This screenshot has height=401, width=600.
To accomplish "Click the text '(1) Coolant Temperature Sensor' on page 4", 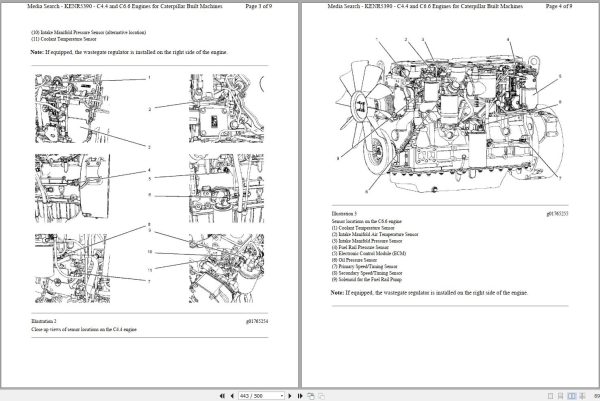I will pos(363,228).
